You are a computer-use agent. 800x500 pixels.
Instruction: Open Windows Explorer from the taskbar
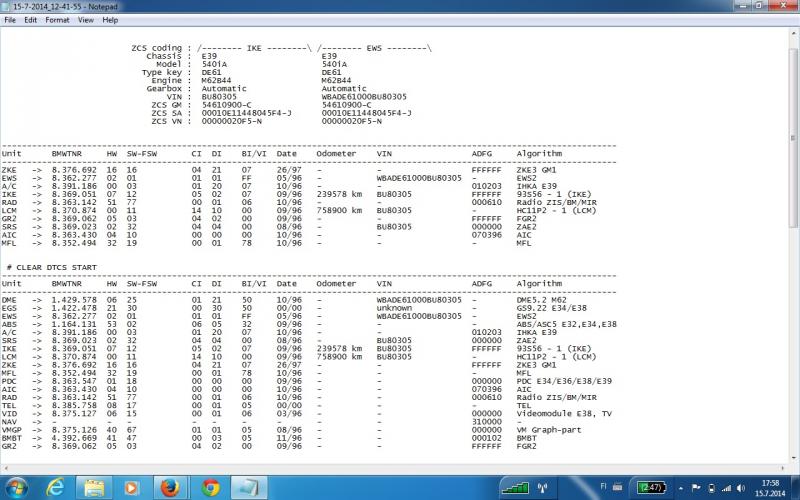94,488
